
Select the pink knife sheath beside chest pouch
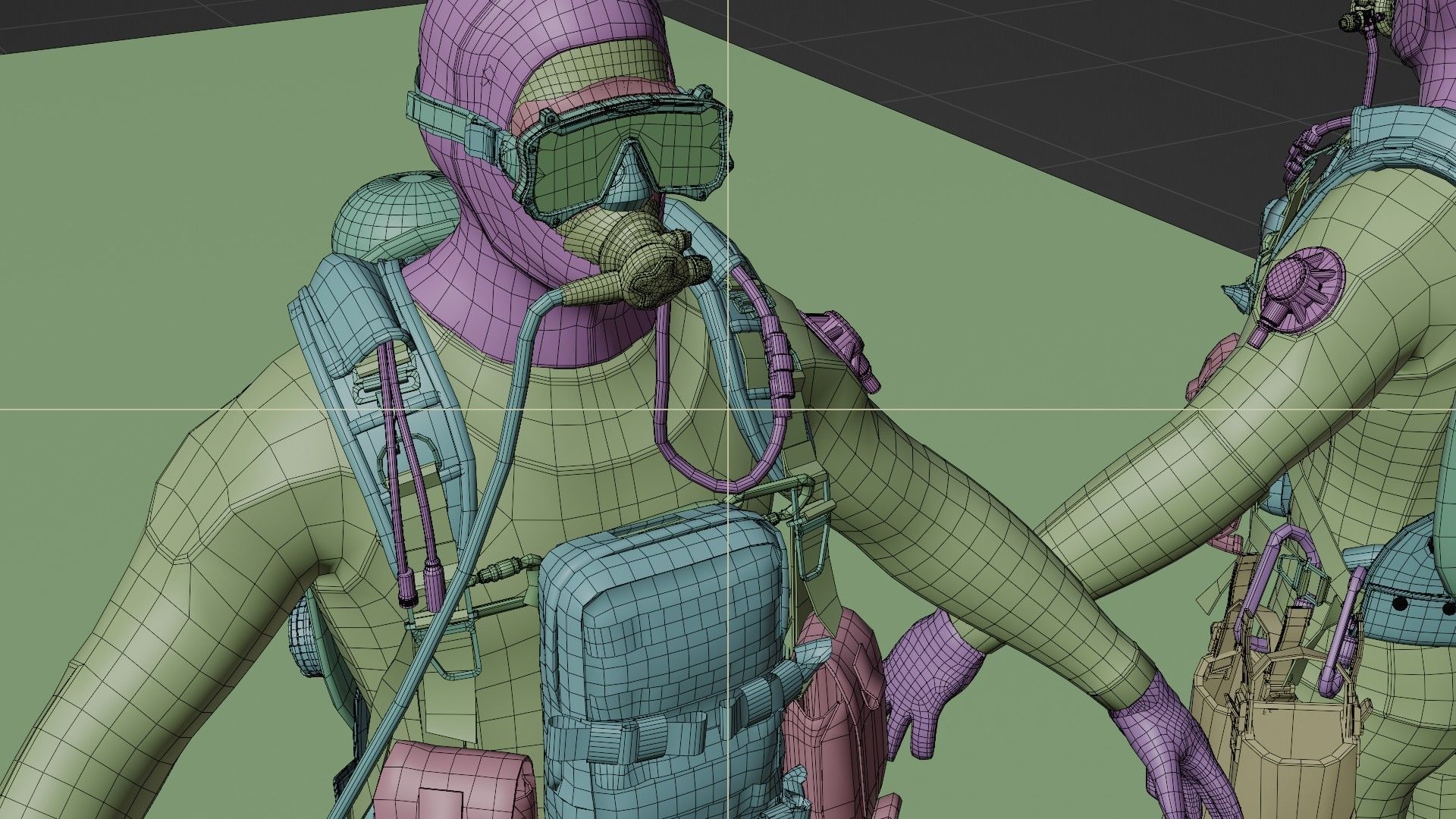coord(834,698)
